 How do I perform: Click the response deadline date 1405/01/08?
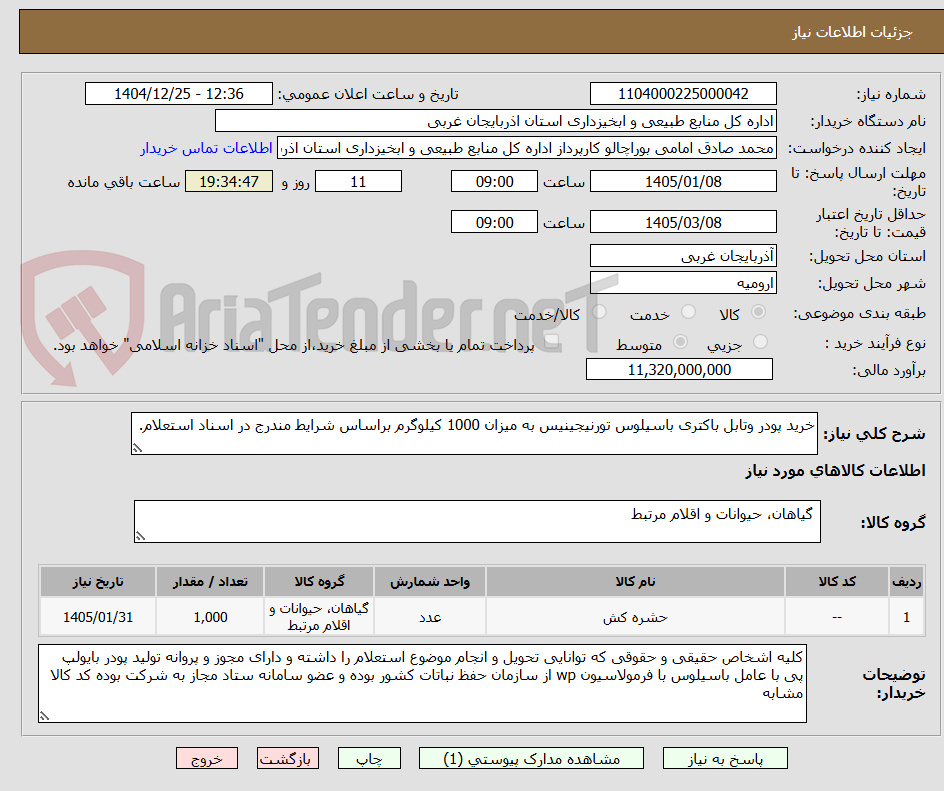pos(683,181)
